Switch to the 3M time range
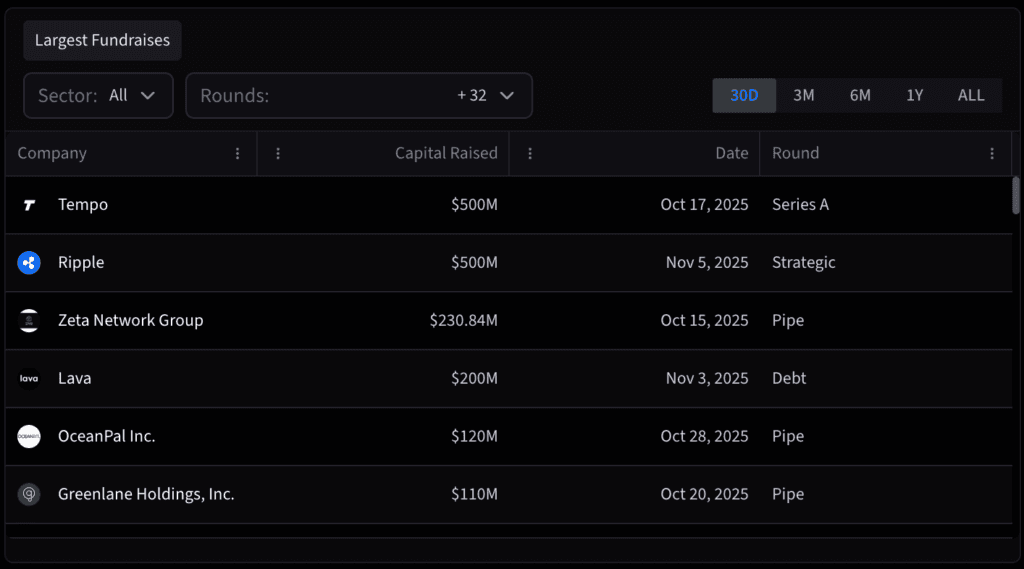 (x=804, y=96)
